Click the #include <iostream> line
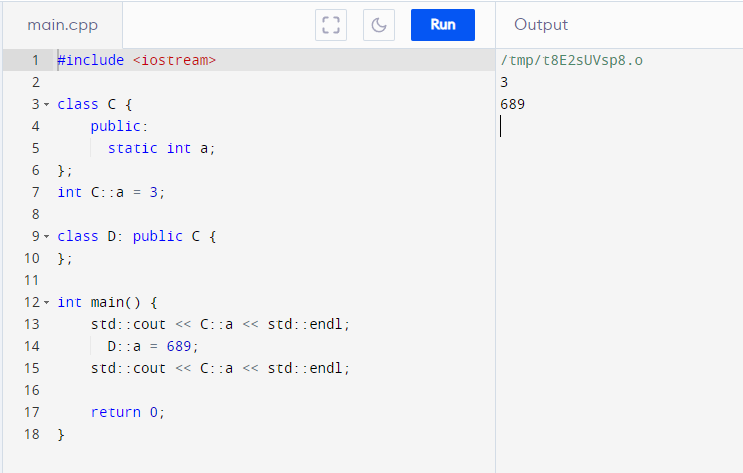Viewport: 743px width, 473px height. click(136, 60)
